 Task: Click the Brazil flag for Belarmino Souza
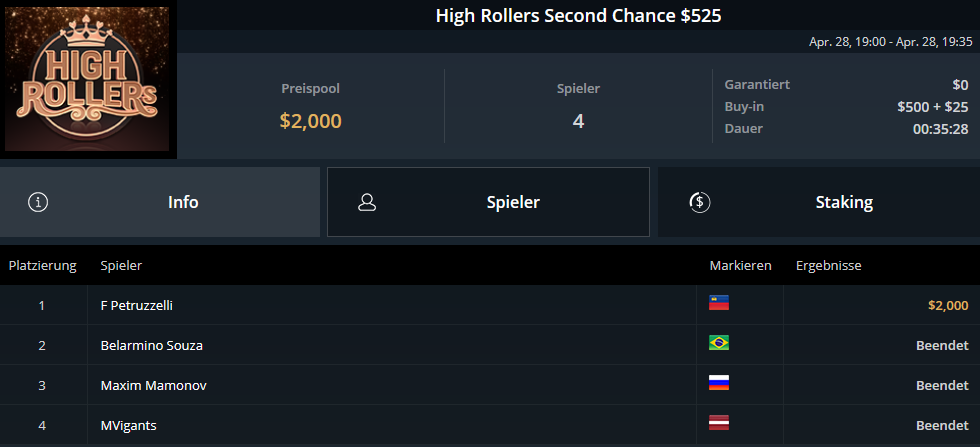click(719, 343)
